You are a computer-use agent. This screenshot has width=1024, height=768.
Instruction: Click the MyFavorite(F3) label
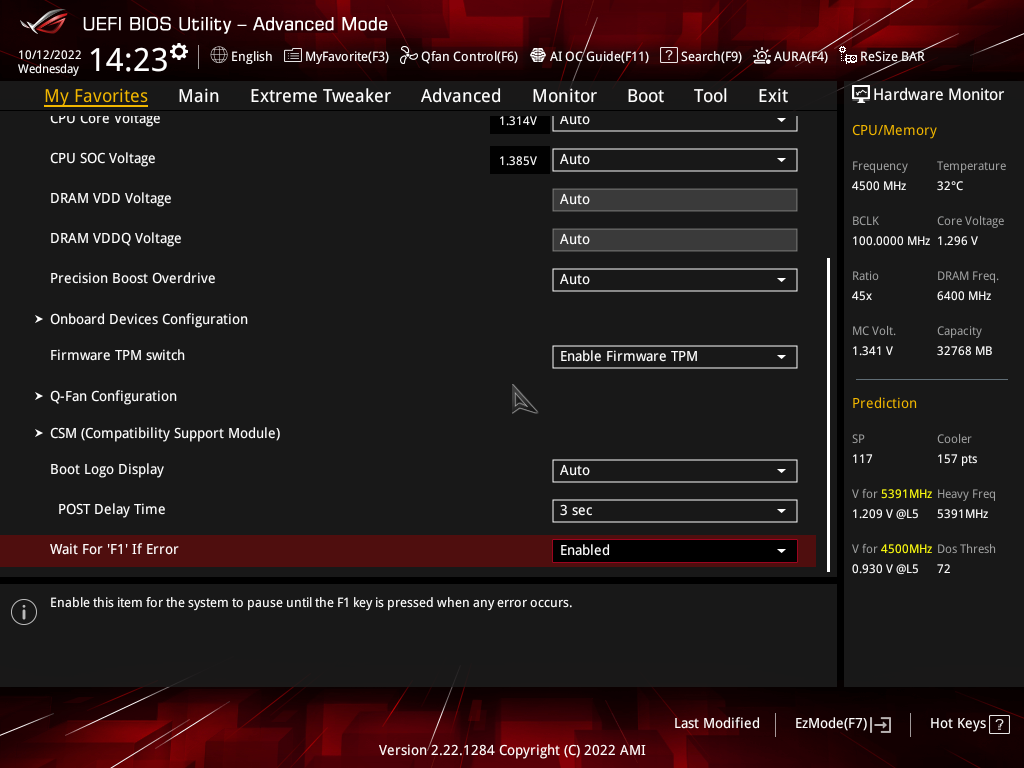(347, 56)
